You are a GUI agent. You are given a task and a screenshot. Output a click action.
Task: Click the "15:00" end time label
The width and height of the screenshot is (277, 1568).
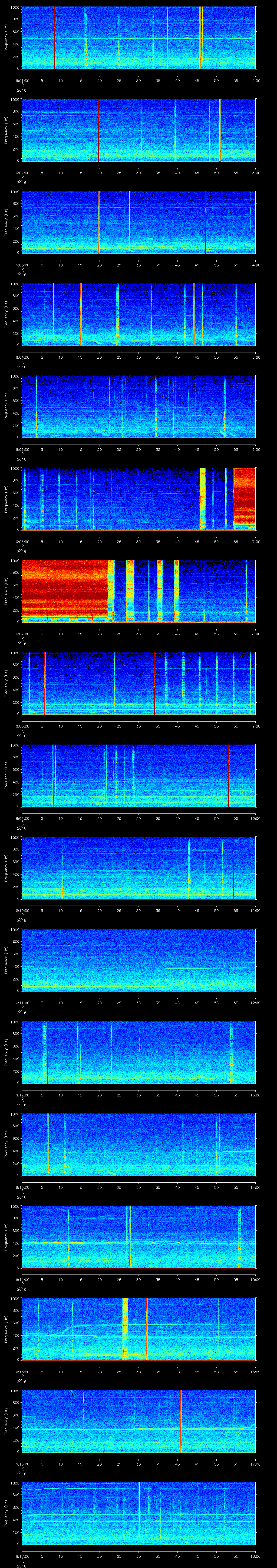click(x=255, y=1279)
